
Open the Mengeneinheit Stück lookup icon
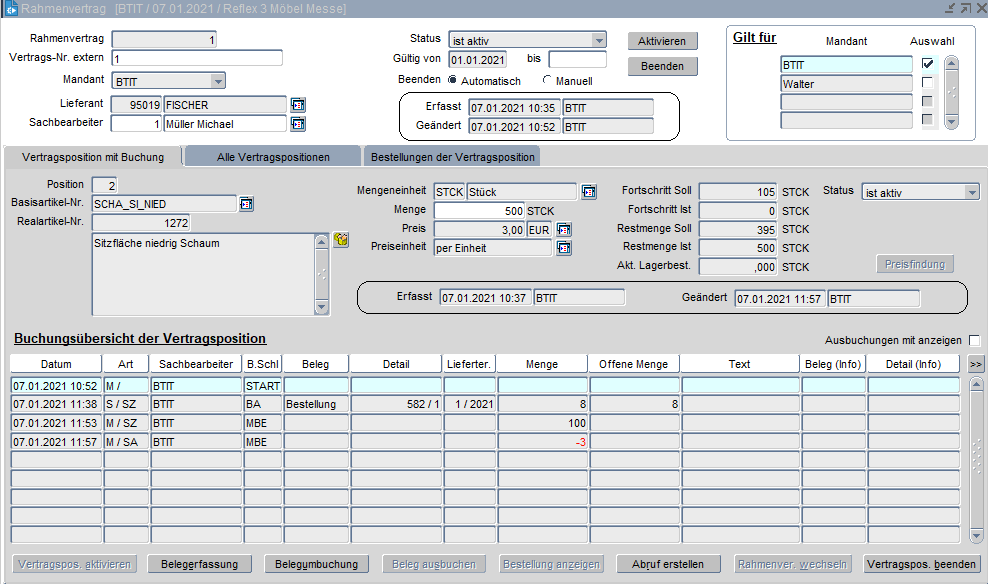coord(589,192)
